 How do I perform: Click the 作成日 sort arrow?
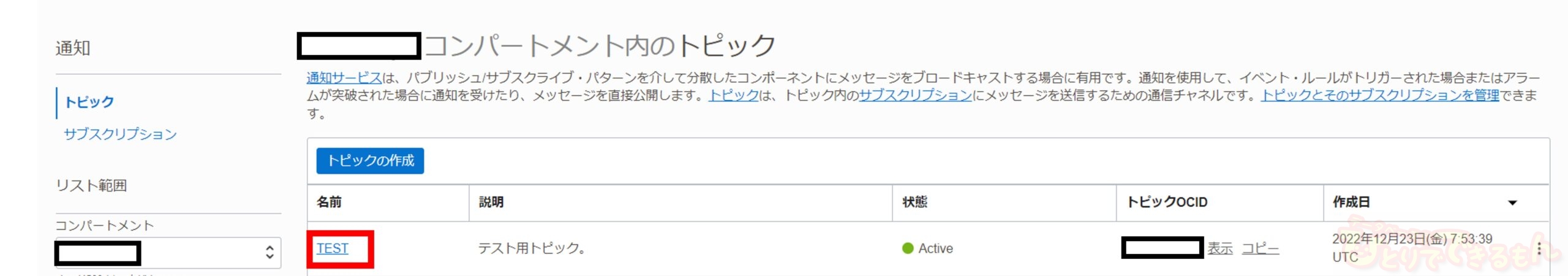pos(1512,203)
